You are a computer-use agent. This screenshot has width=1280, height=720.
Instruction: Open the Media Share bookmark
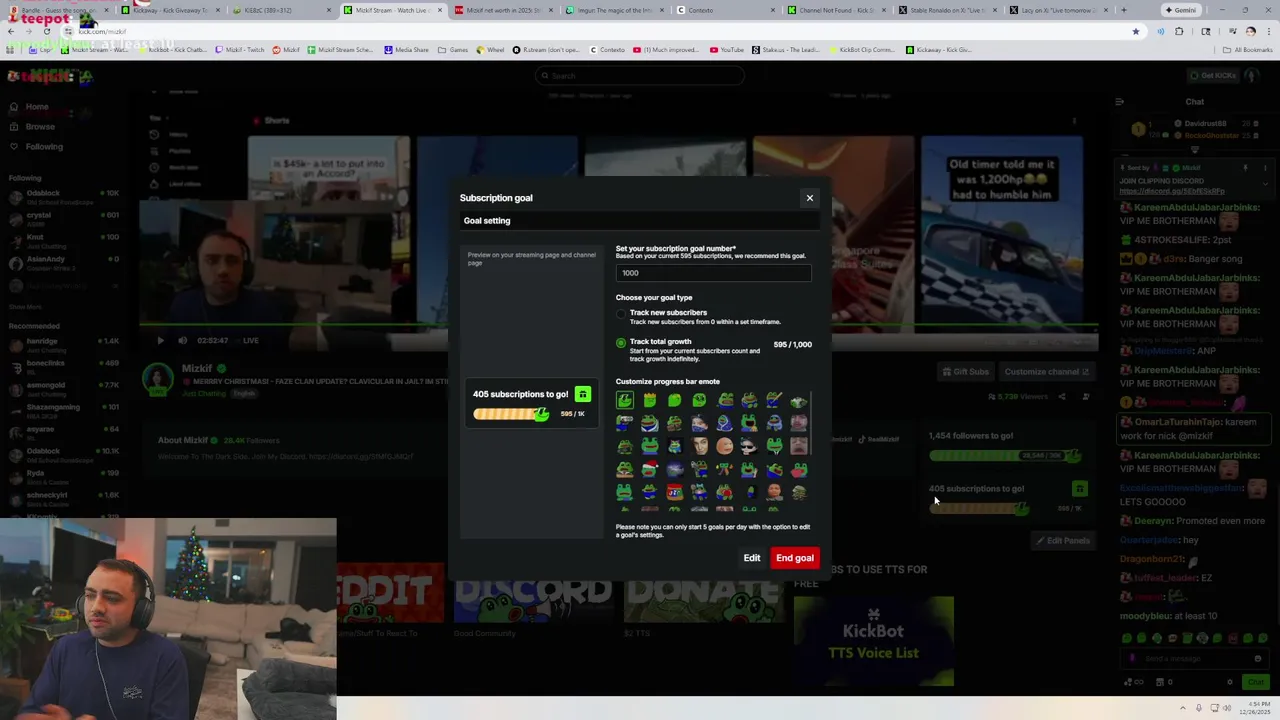click(x=406, y=50)
